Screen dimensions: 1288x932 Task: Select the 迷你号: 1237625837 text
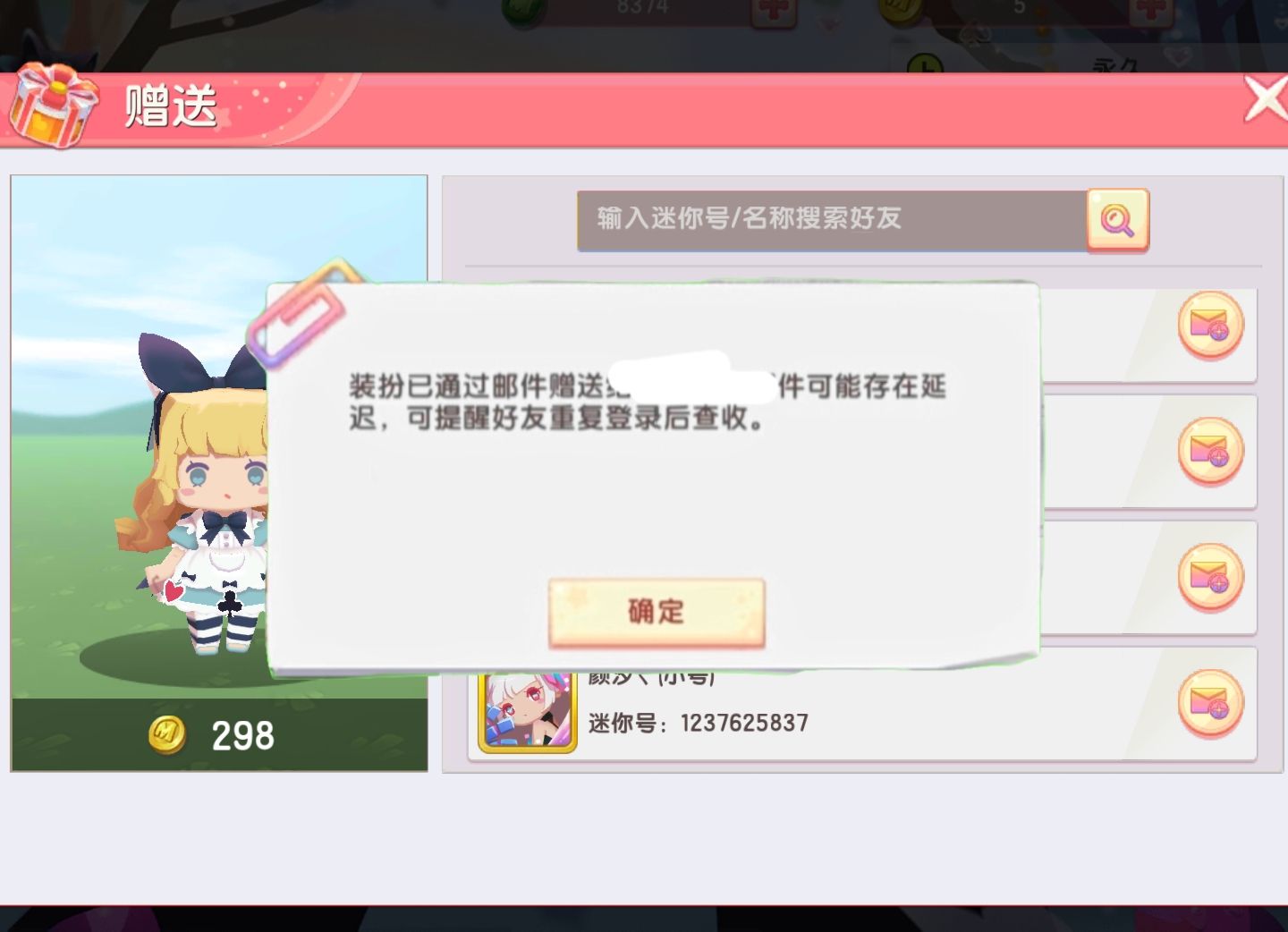coord(699,723)
